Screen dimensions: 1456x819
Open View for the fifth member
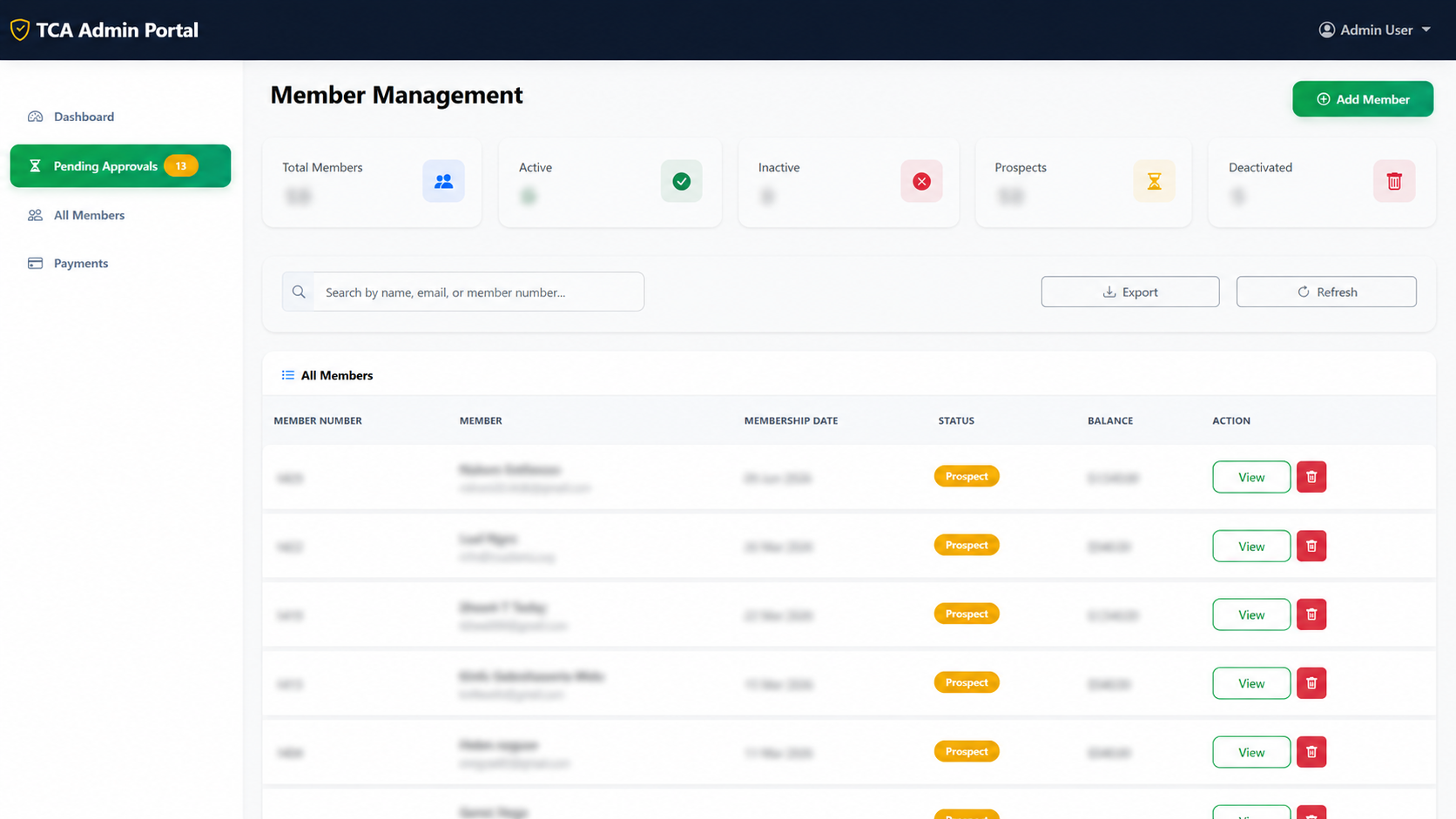coord(1251,752)
